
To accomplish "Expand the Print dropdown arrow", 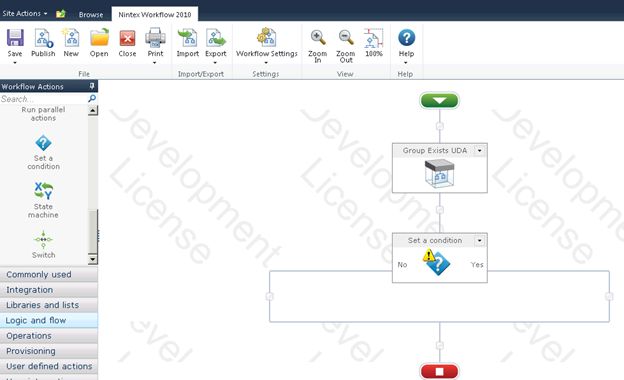I will click(x=155, y=62).
